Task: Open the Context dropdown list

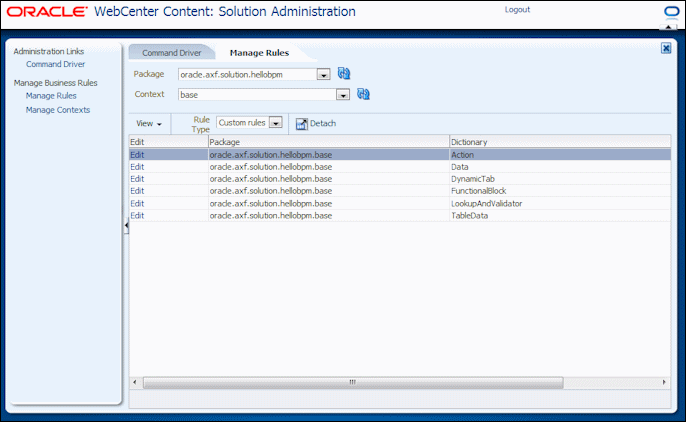Action: [343, 95]
